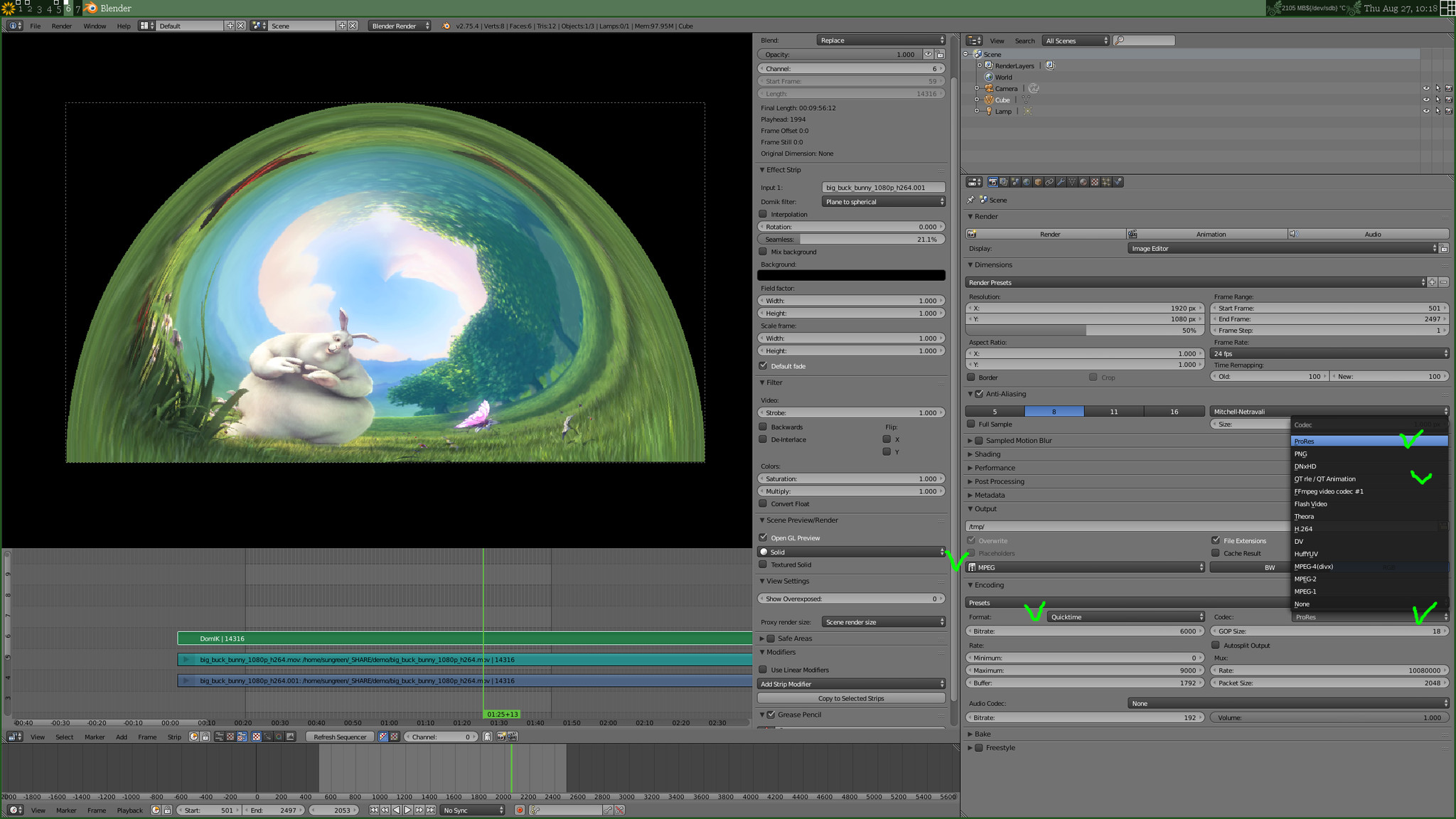Open the Domik filter dropdown
Screen dimensions: 1456x819
tap(883, 202)
